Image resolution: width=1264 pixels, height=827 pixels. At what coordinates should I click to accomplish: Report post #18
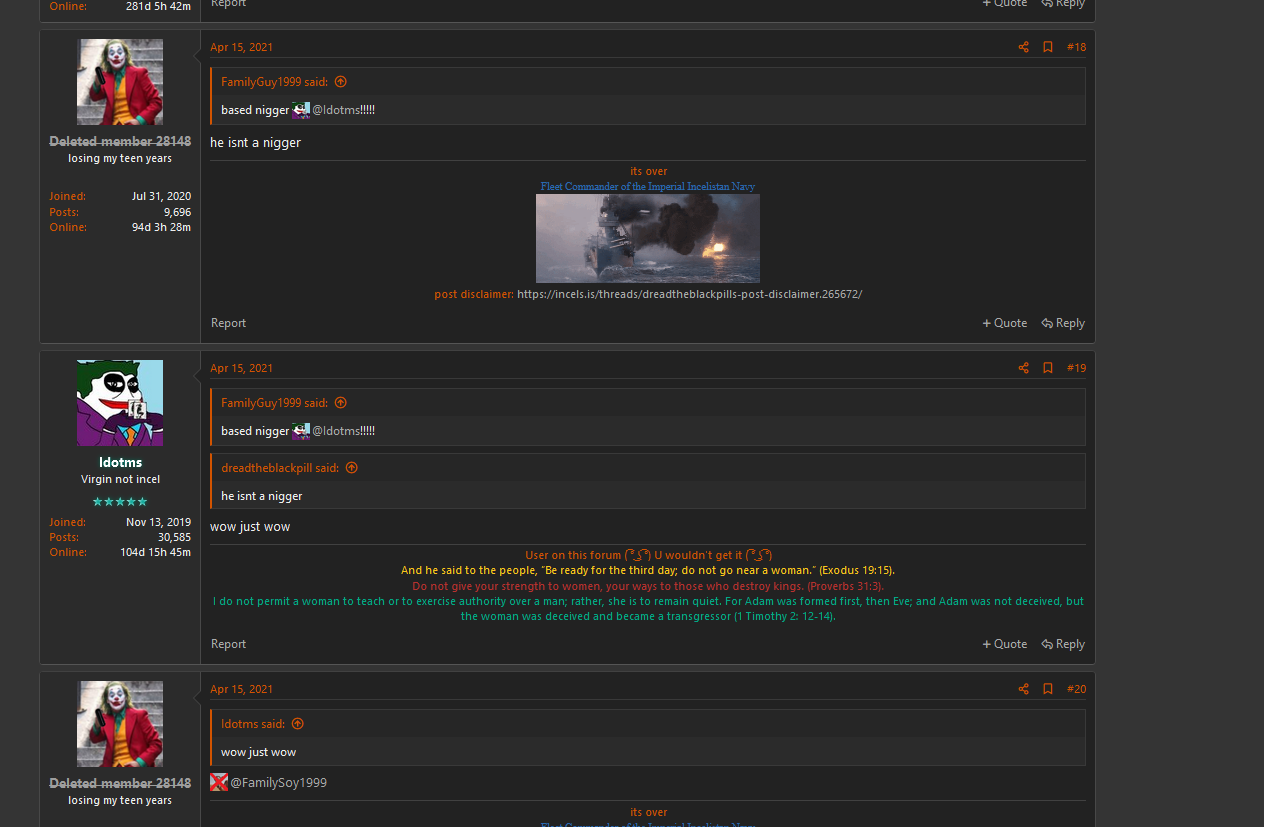pos(228,323)
